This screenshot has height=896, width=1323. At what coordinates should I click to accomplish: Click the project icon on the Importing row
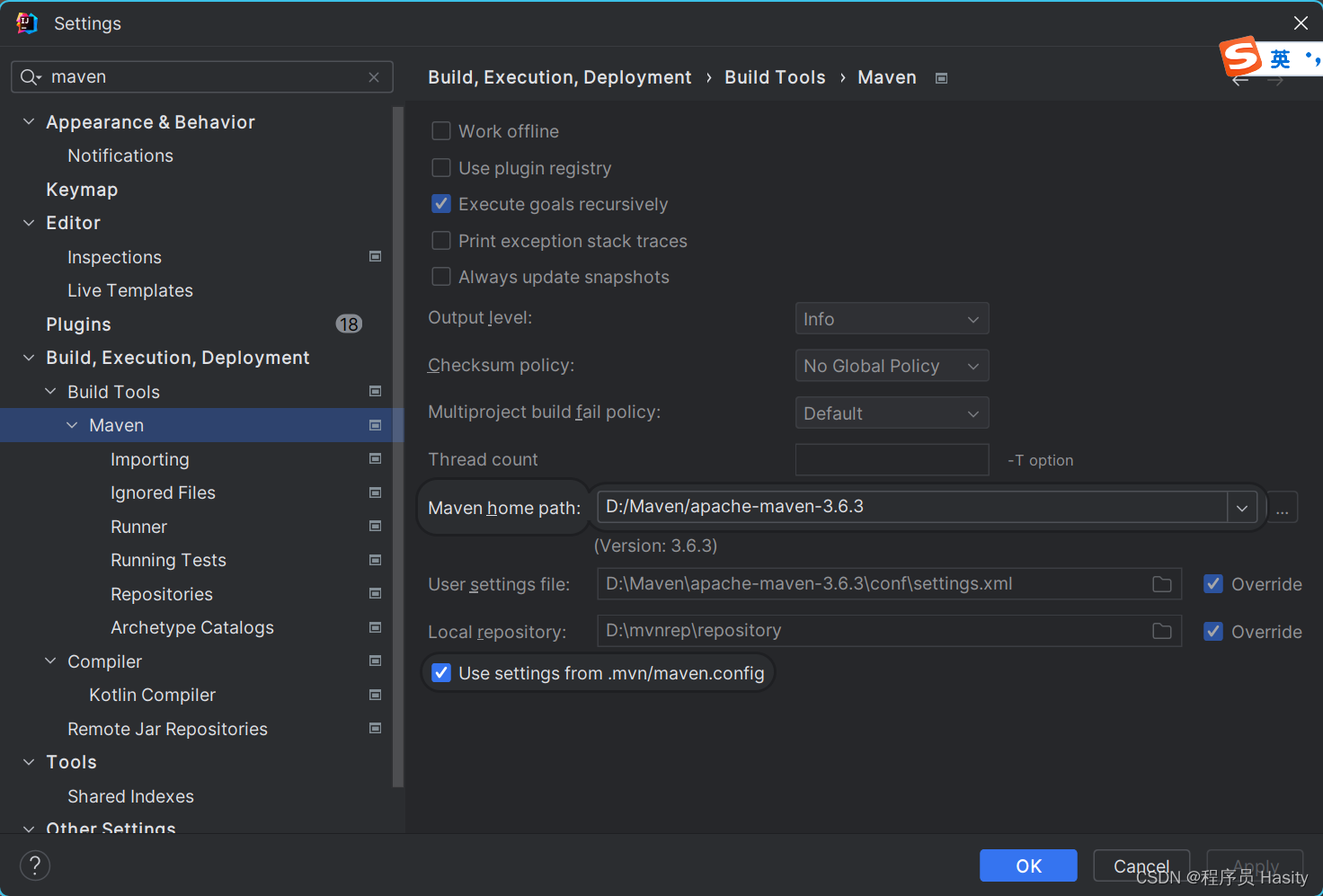pos(376,459)
